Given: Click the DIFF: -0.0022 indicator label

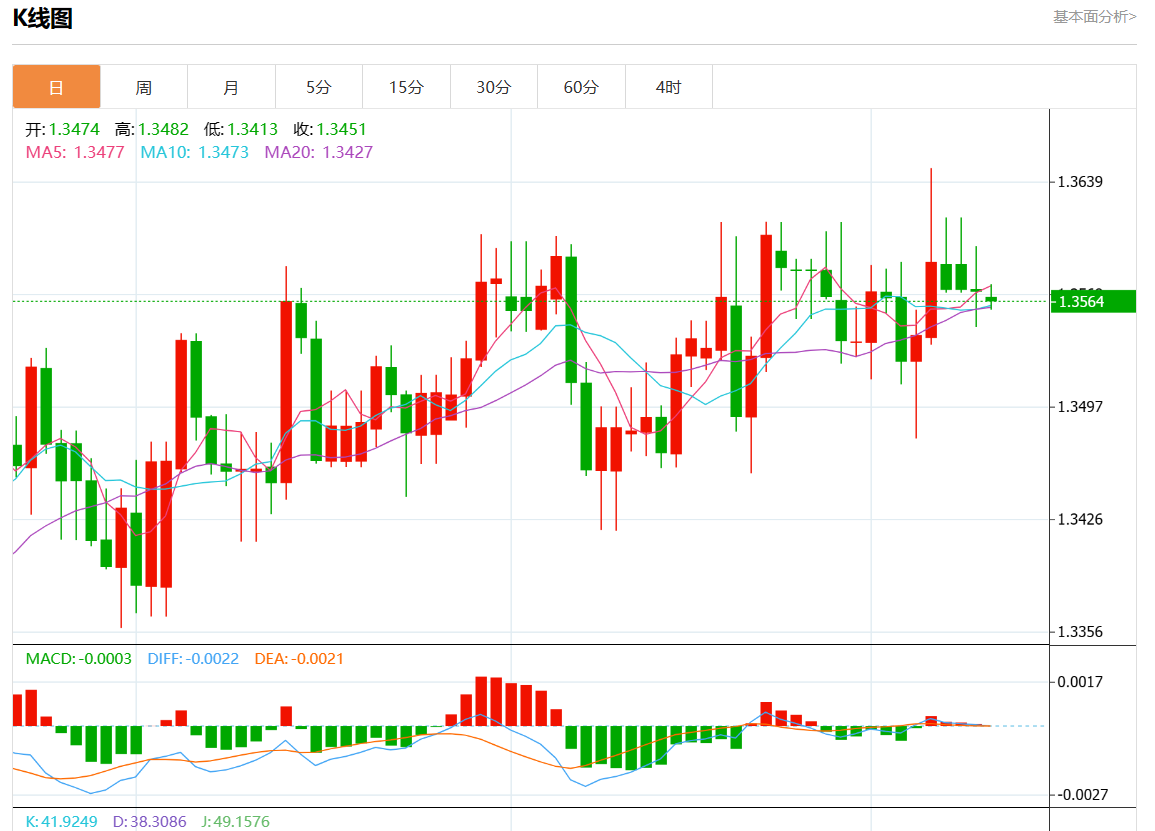Looking at the screenshot, I should click(x=193, y=659).
